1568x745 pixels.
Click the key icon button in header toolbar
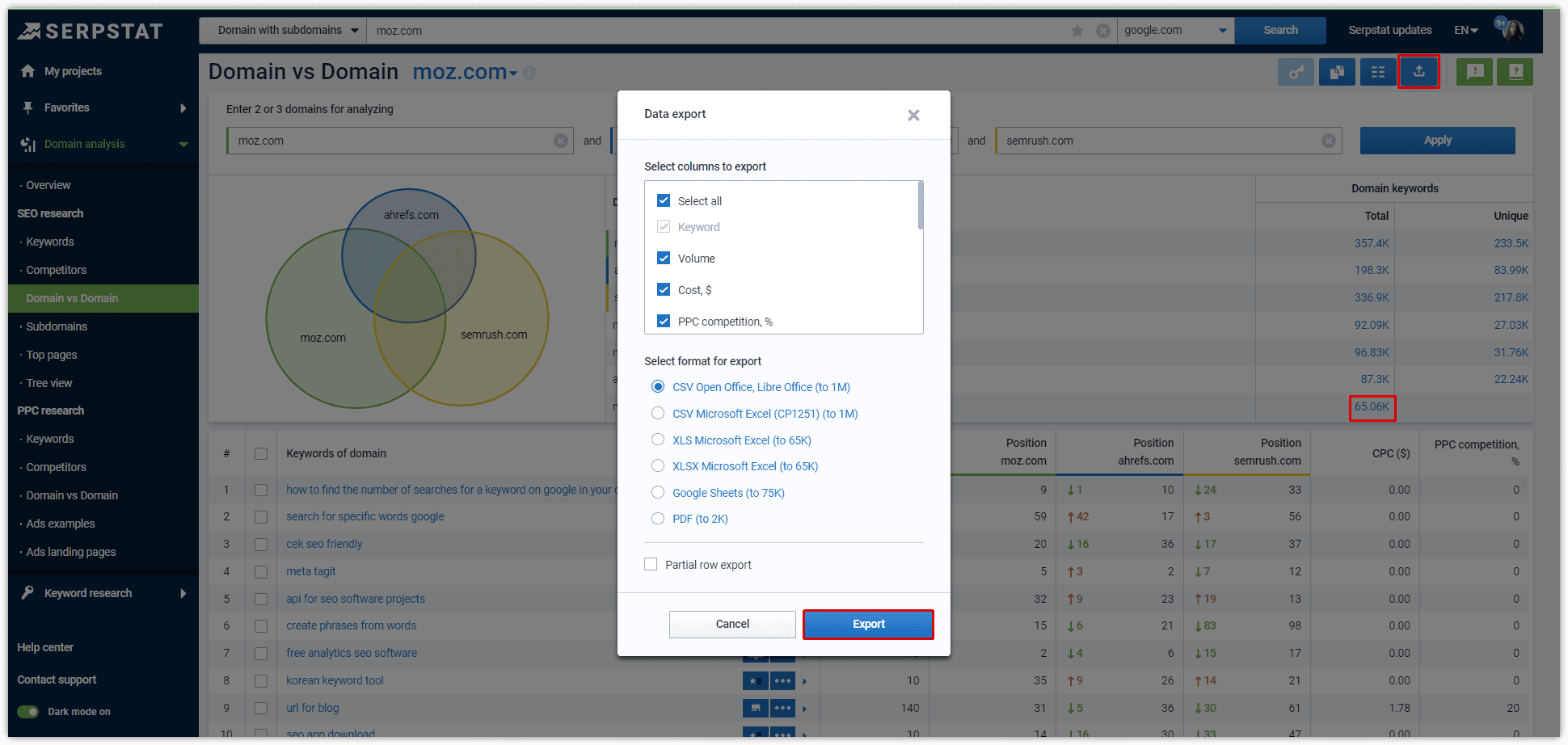click(x=1296, y=72)
